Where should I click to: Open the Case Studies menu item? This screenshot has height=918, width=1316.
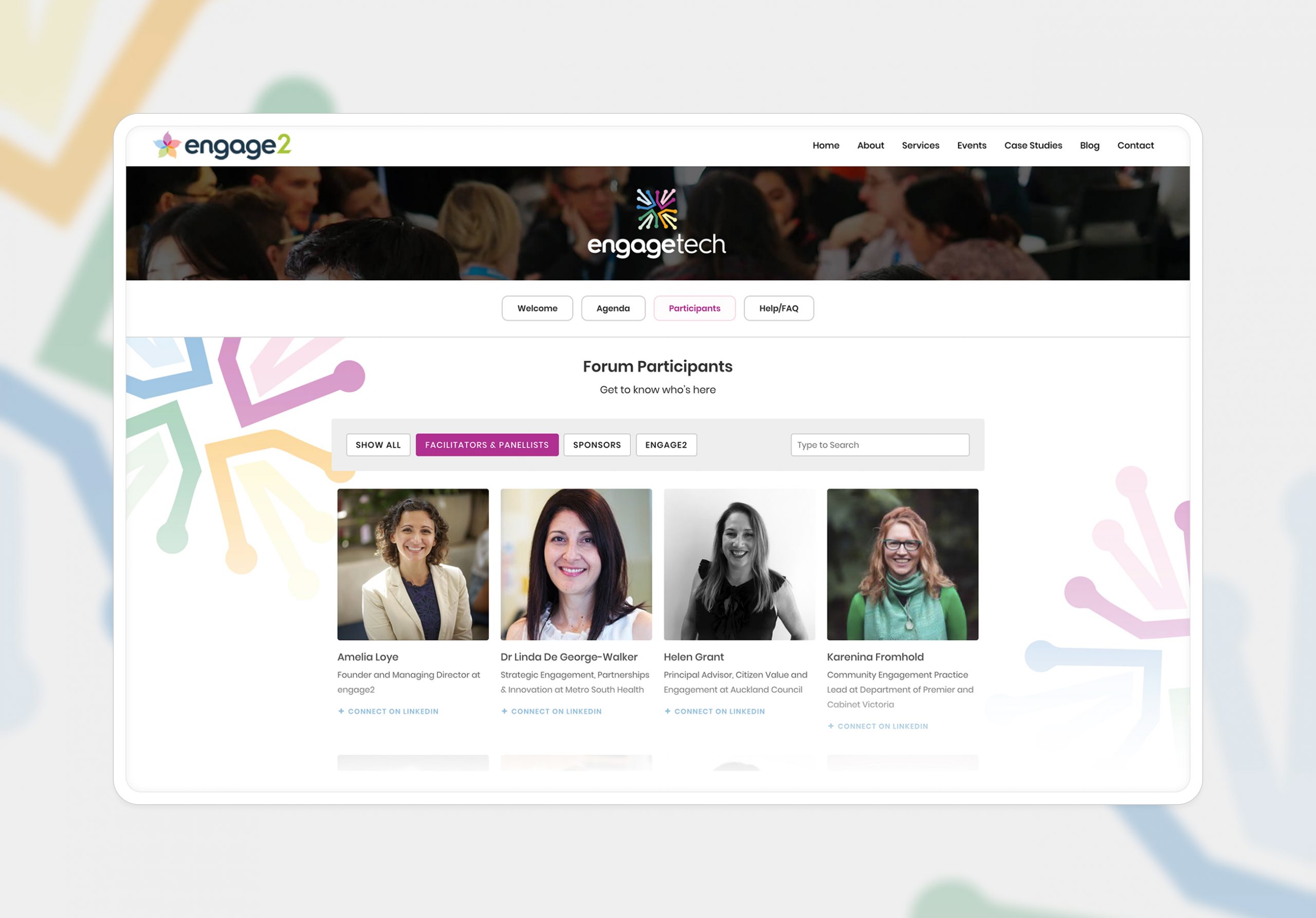(x=1033, y=146)
